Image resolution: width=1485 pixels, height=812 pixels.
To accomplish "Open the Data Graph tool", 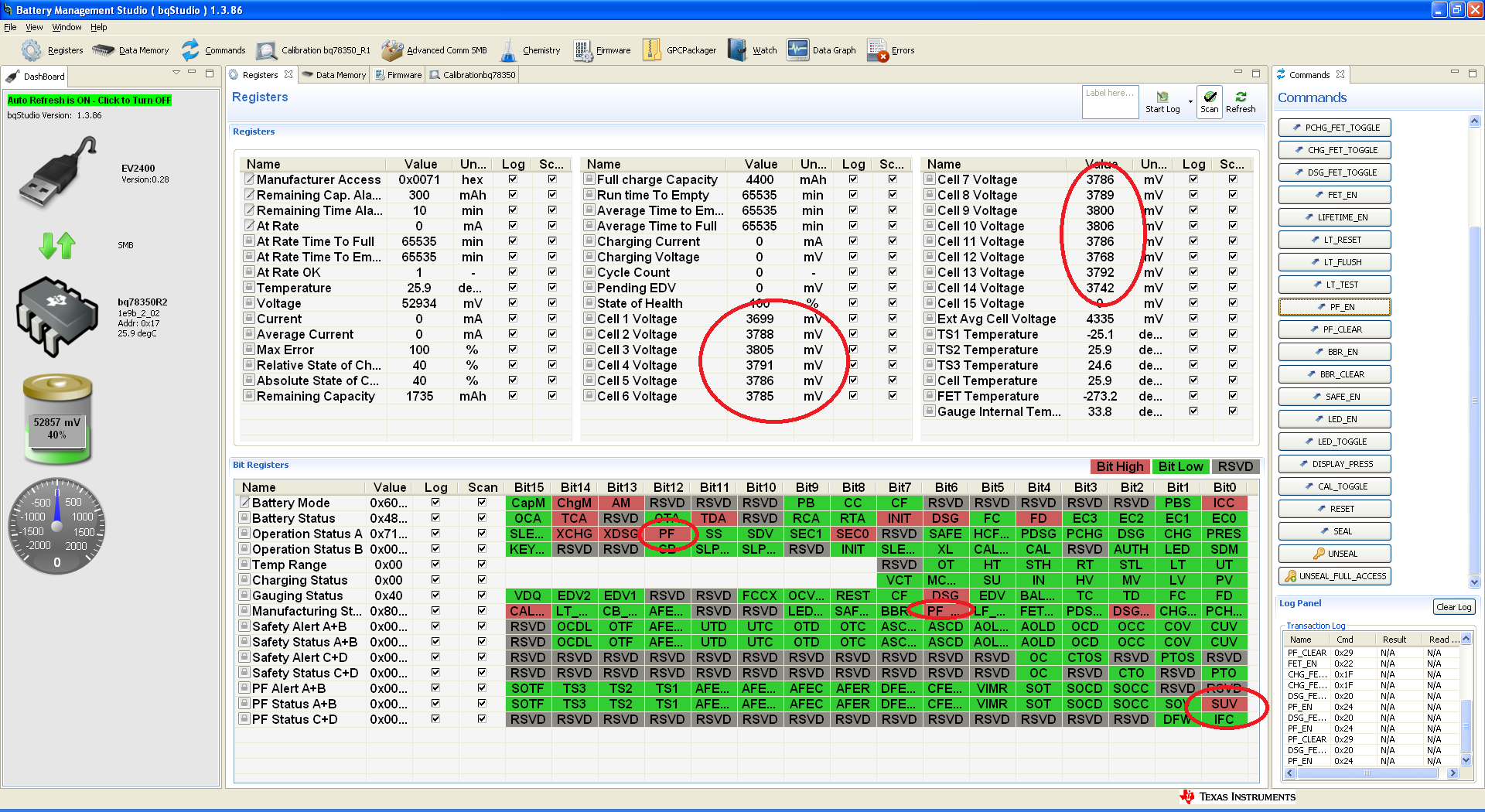I will [x=821, y=50].
